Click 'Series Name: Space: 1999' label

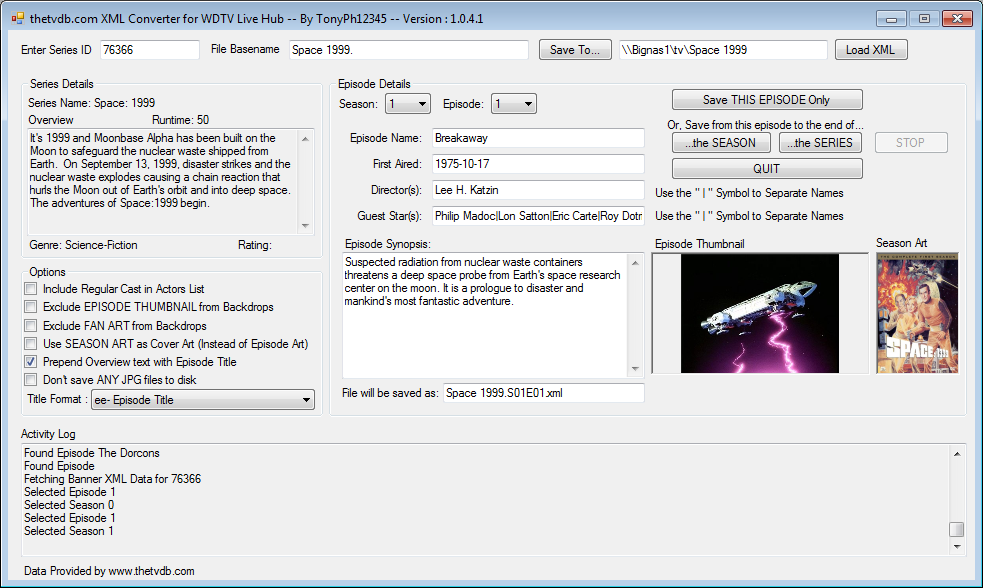point(92,103)
